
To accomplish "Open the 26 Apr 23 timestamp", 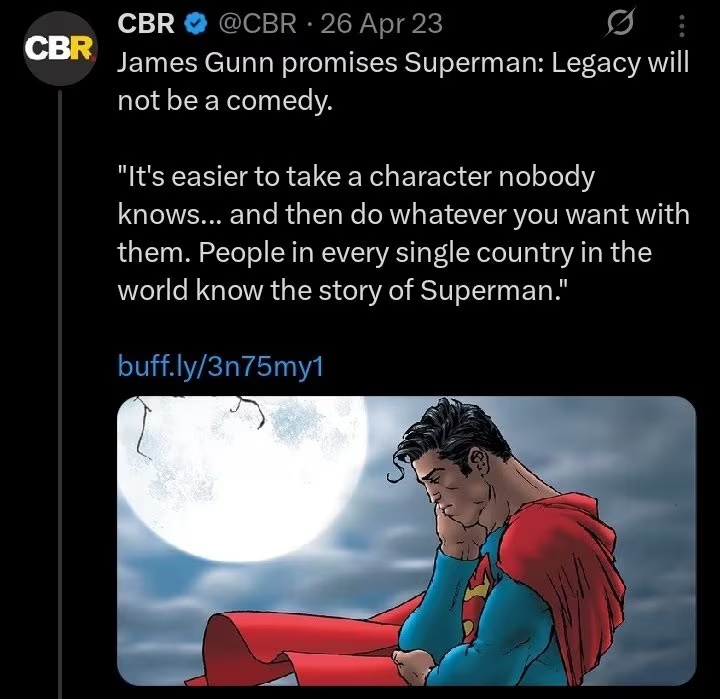I will point(382,24).
